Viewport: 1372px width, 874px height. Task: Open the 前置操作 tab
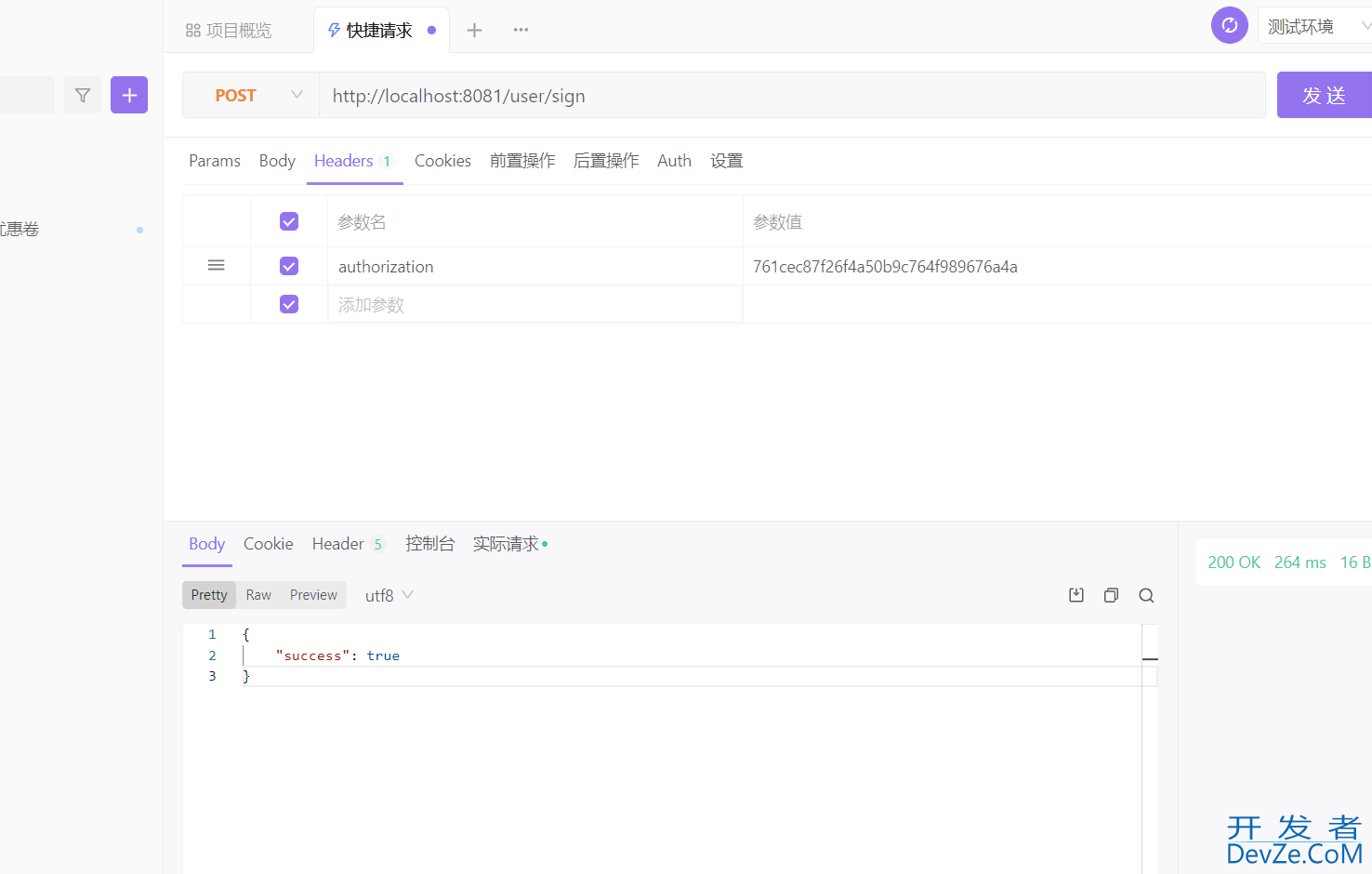point(522,161)
